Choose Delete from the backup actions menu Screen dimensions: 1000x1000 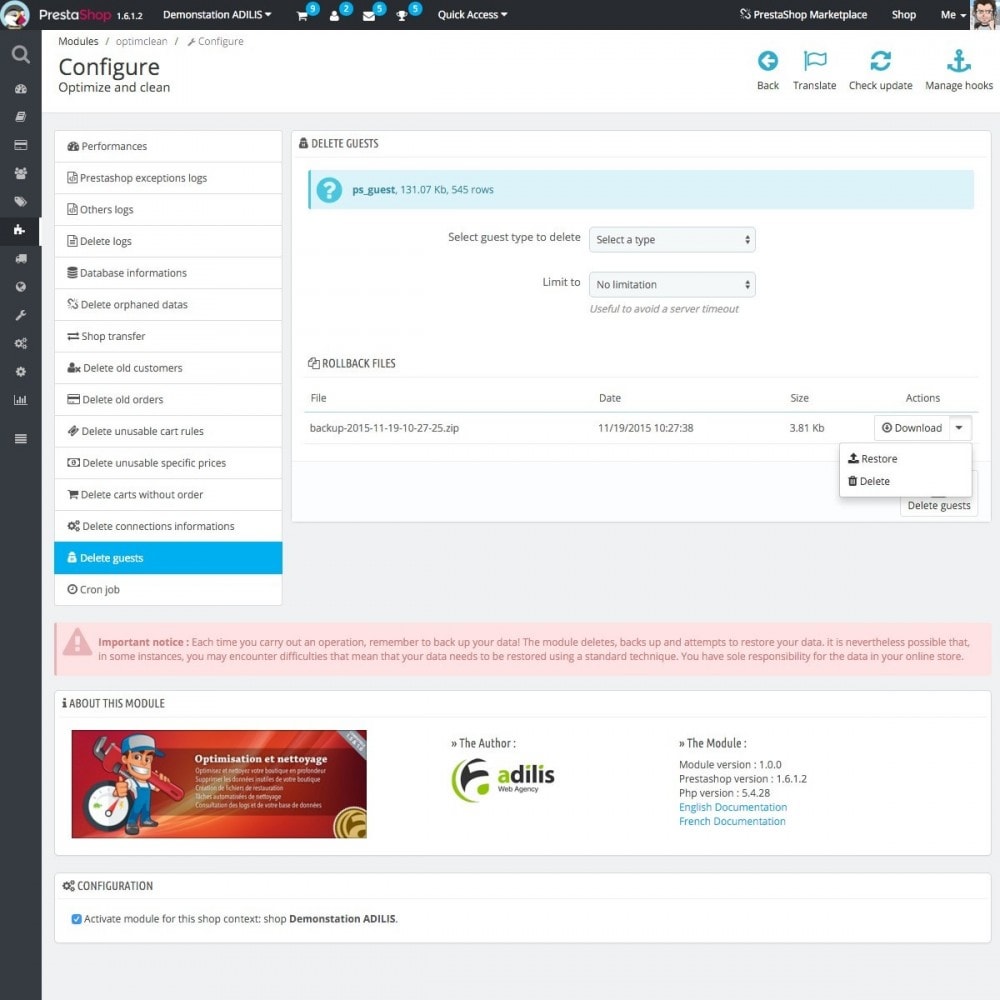click(869, 481)
